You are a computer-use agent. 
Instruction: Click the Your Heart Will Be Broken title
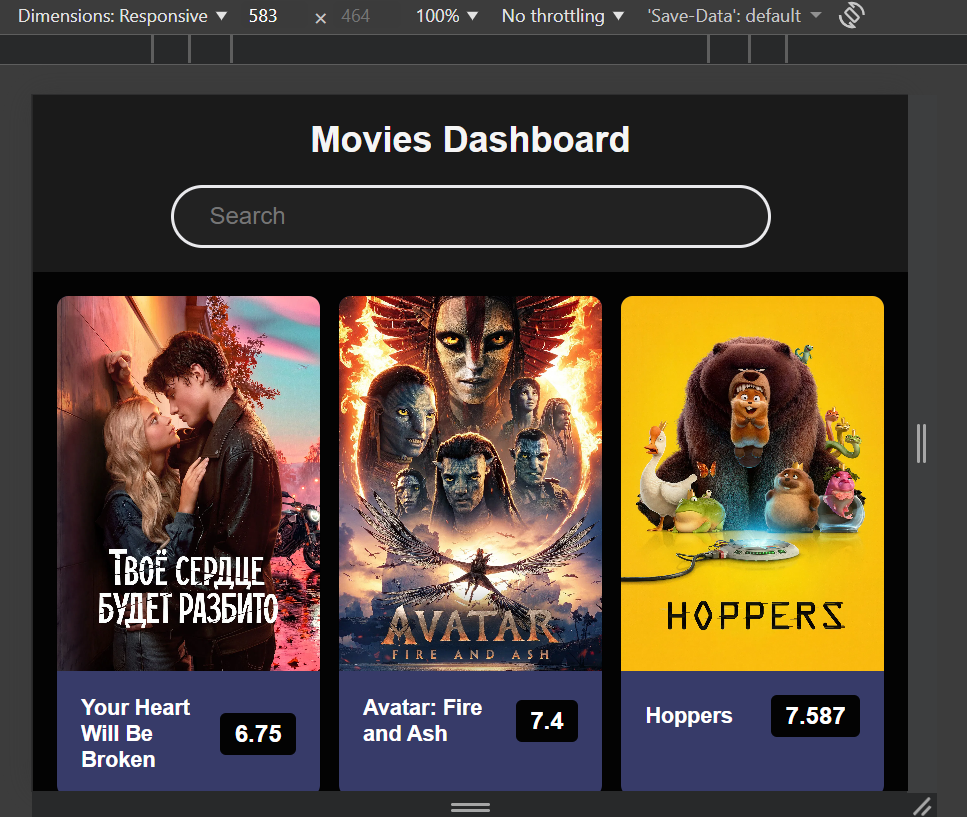pos(136,734)
